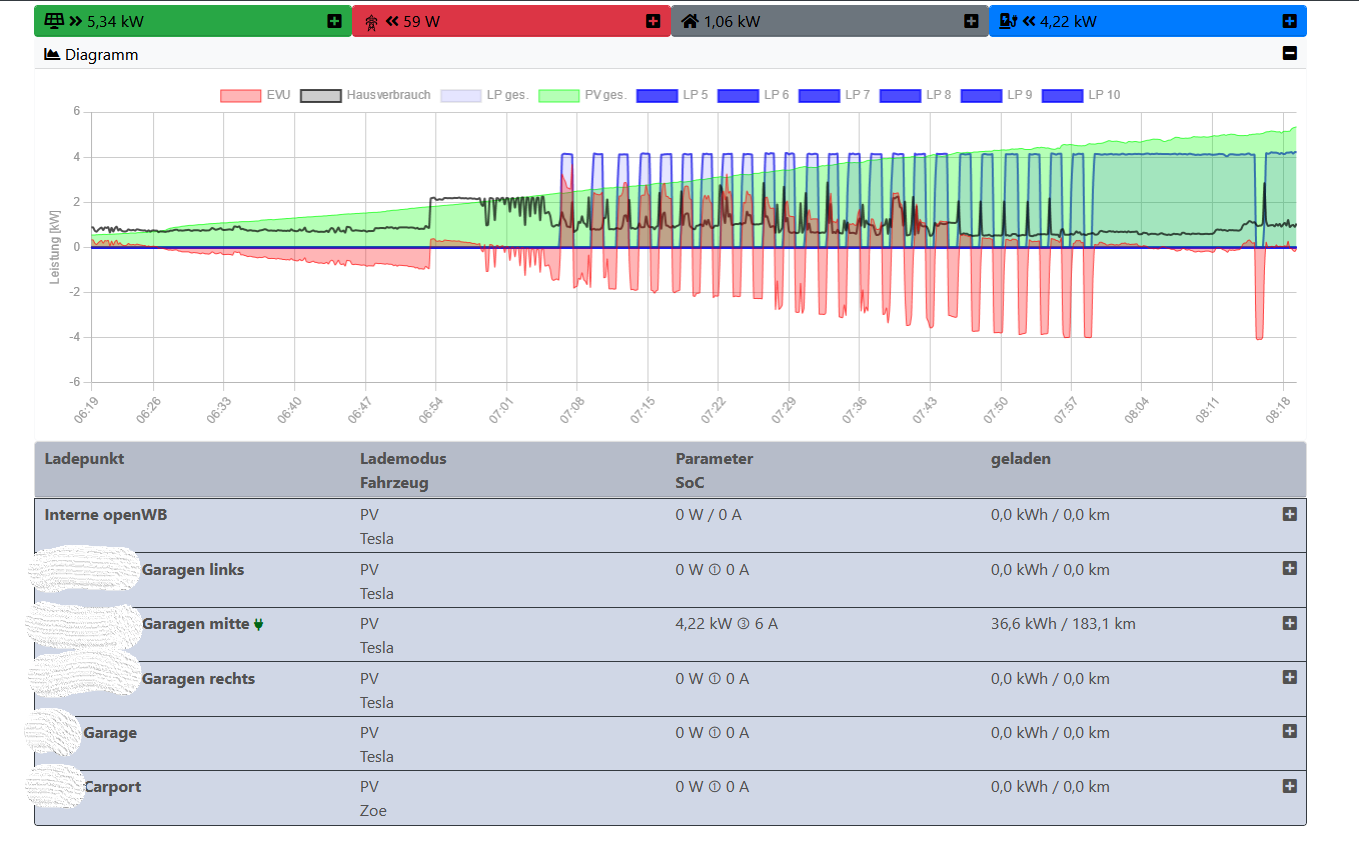Click LP 5 blue legend swatch

(x=656, y=96)
